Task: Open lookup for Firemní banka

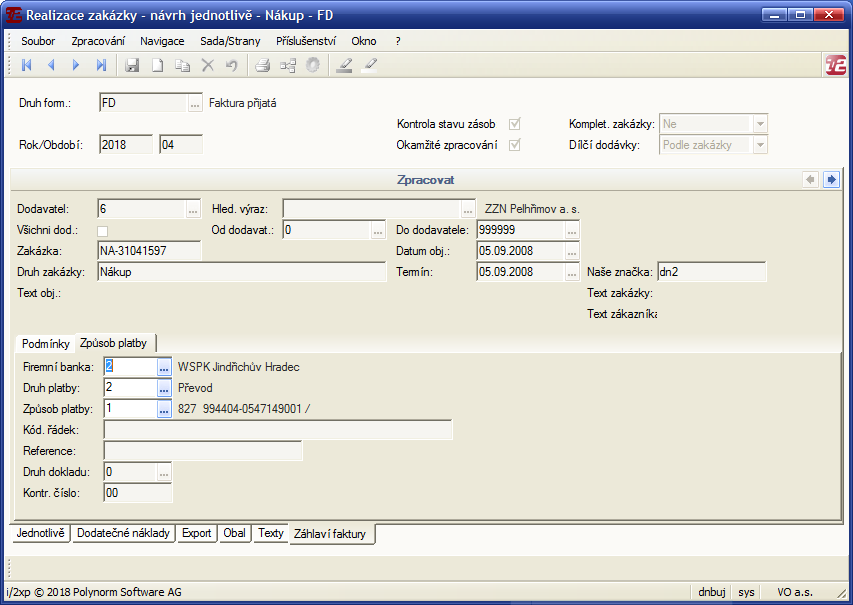Action: pos(164,367)
